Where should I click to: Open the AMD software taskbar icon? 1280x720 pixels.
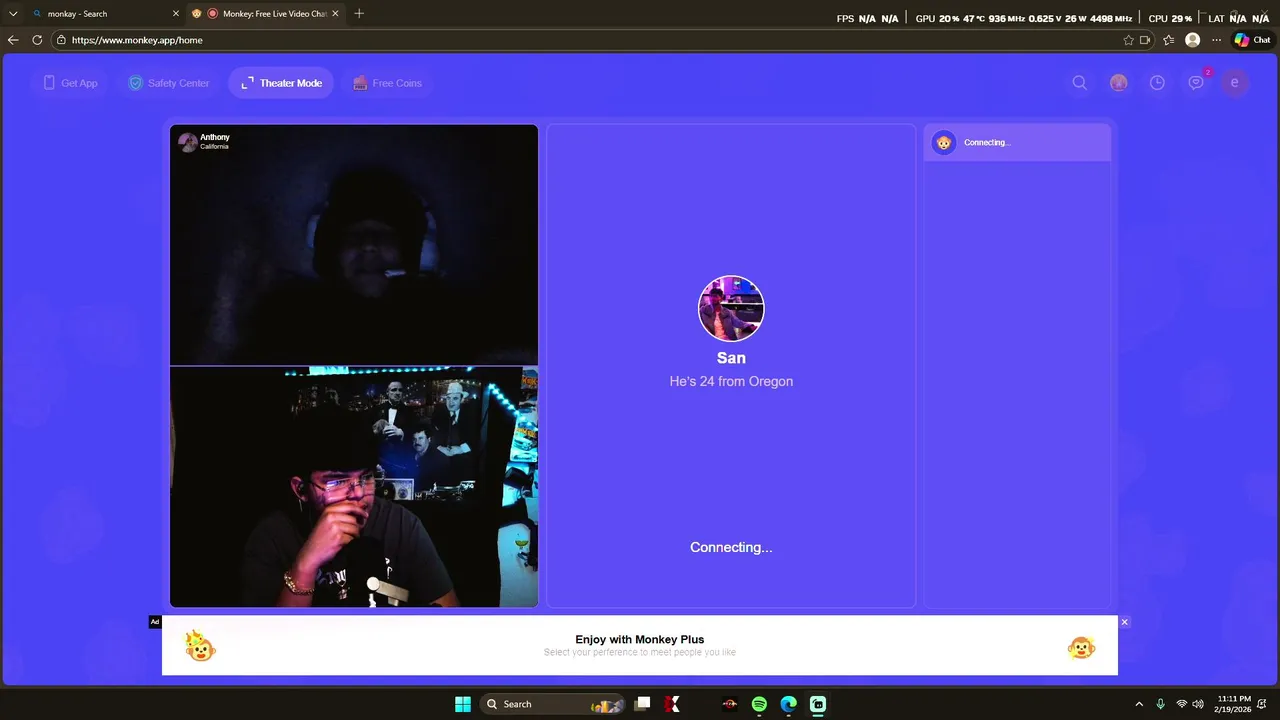pos(730,704)
